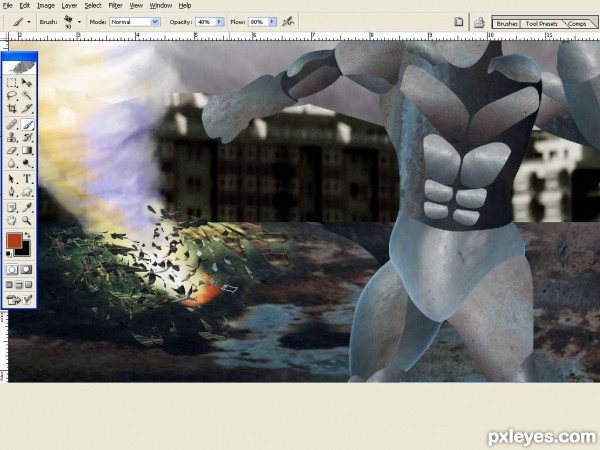Select the Healing Brush tool
Viewport: 600px width, 450px height.
pos(12,124)
